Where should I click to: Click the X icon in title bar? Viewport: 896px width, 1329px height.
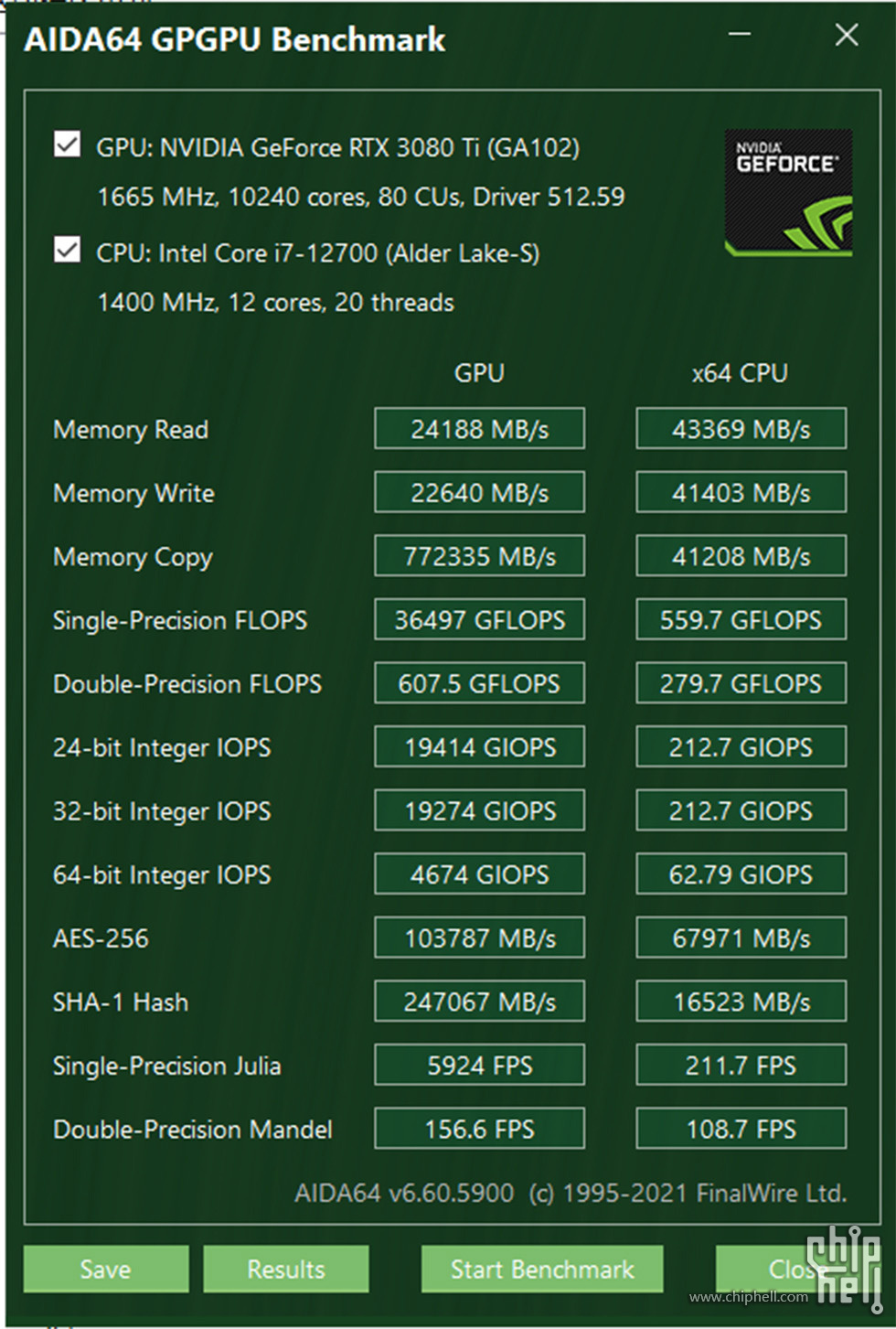point(847,35)
